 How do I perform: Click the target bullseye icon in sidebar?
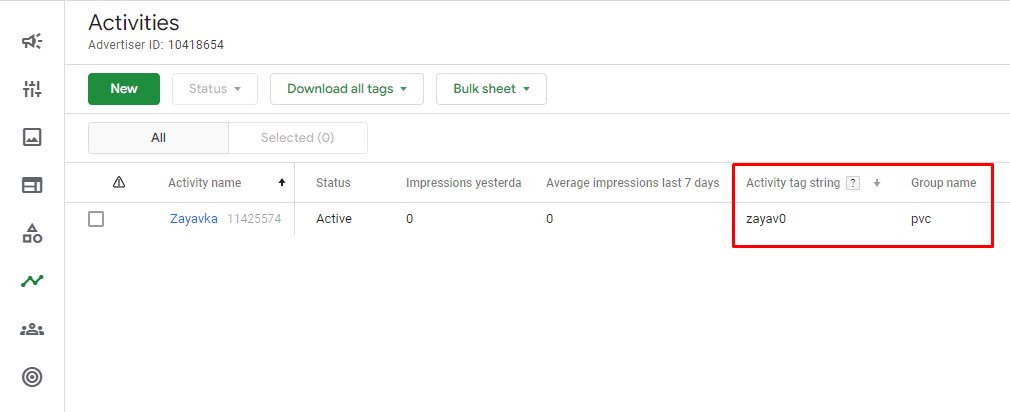[x=32, y=377]
